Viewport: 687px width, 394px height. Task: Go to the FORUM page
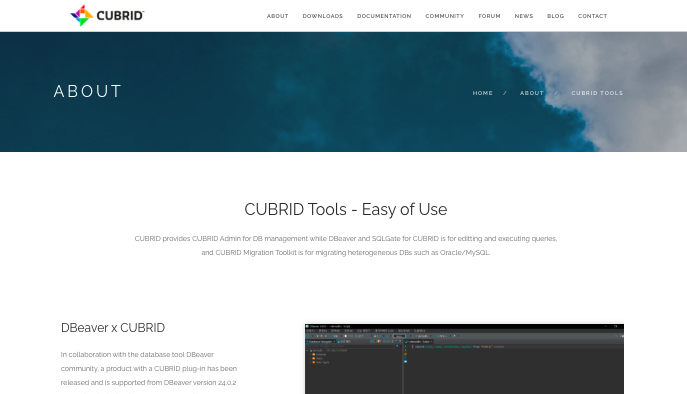click(489, 16)
